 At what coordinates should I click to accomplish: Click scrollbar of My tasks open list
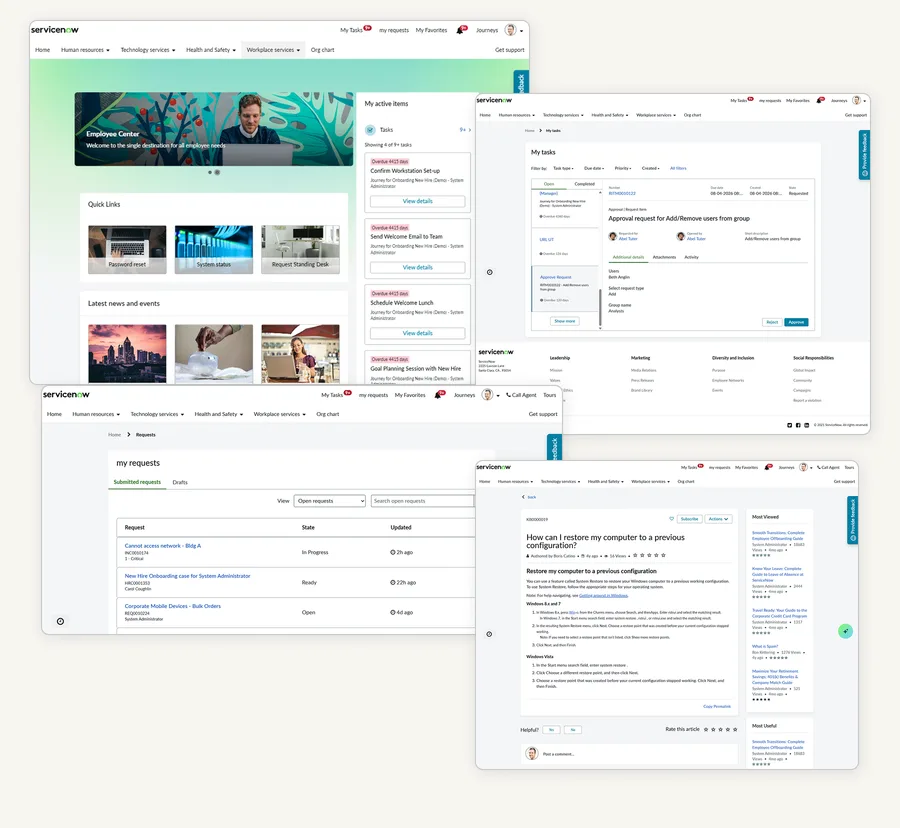pos(600,308)
